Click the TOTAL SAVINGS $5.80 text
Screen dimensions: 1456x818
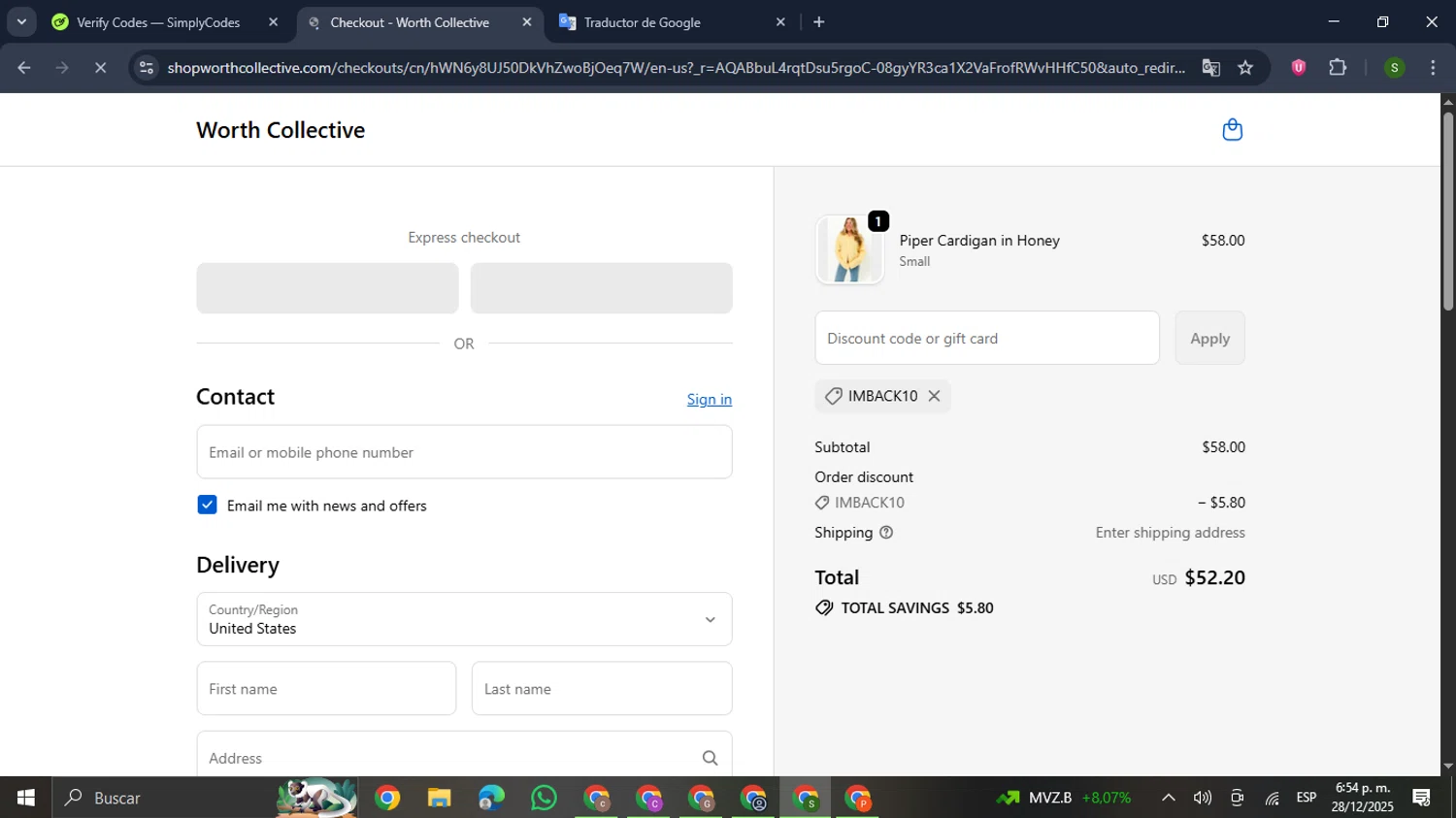click(x=917, y=608)
